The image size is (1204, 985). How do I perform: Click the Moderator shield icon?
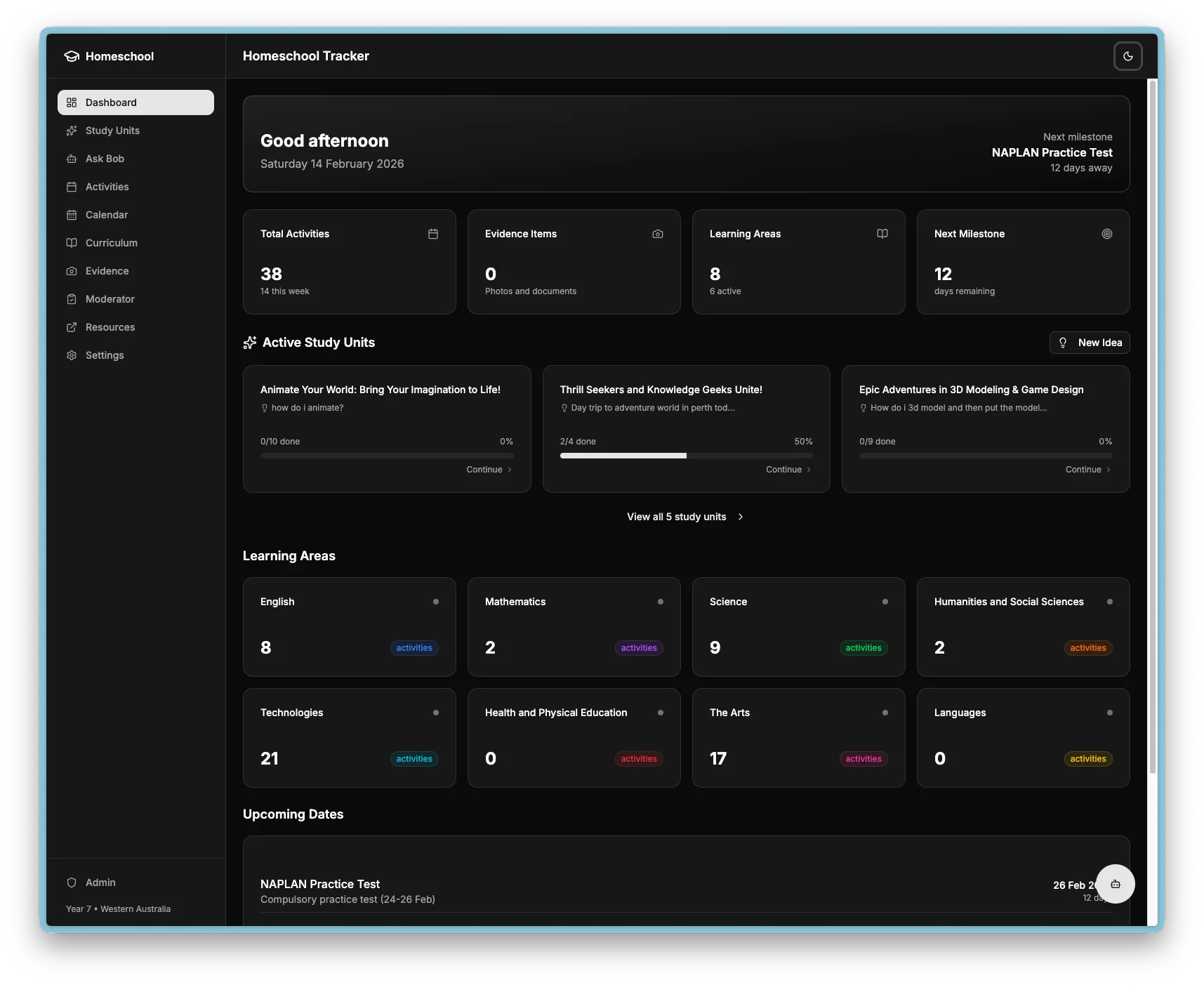(x=72, y=299)
